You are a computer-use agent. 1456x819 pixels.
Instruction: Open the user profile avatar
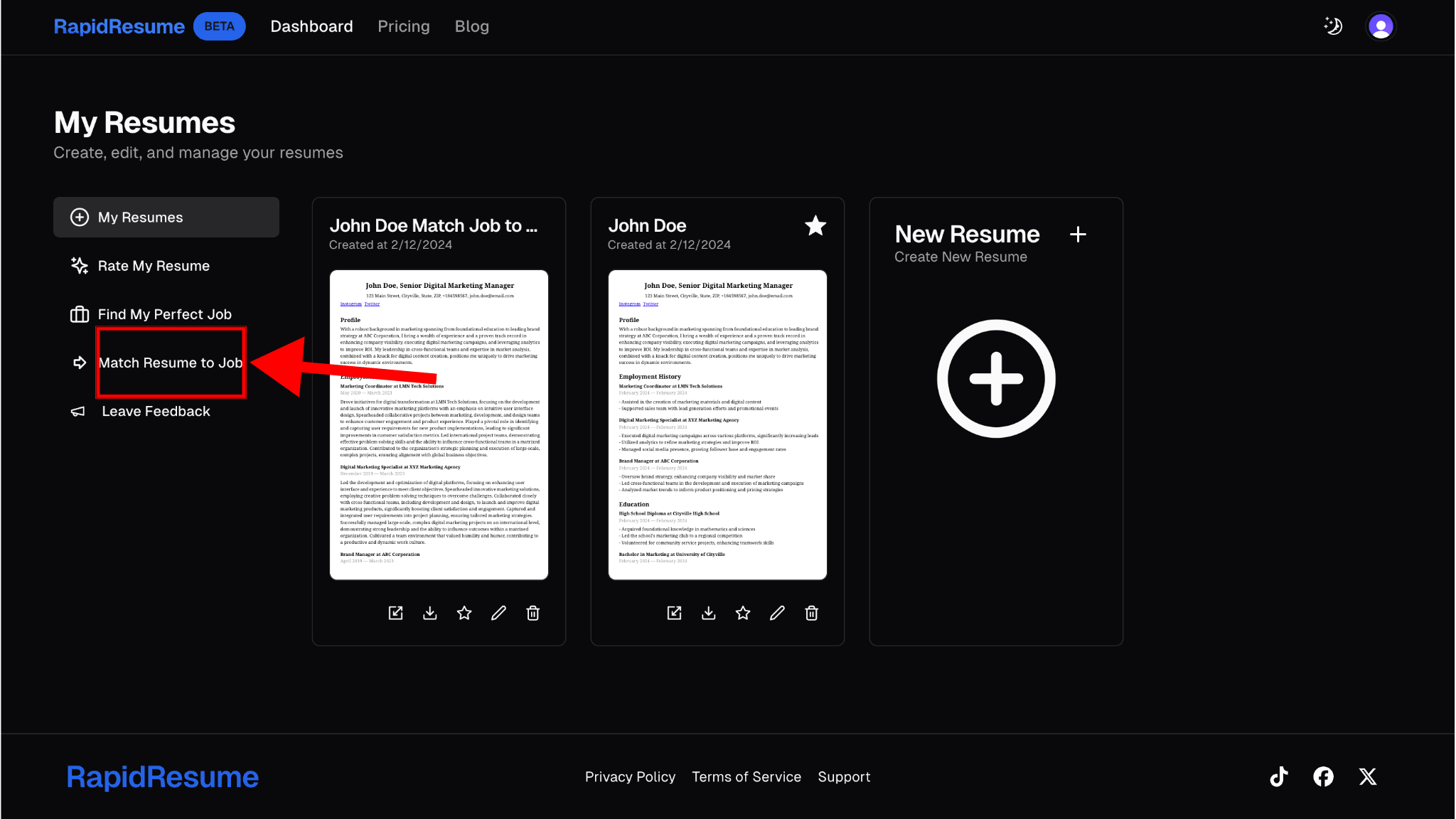point(1381,26)
